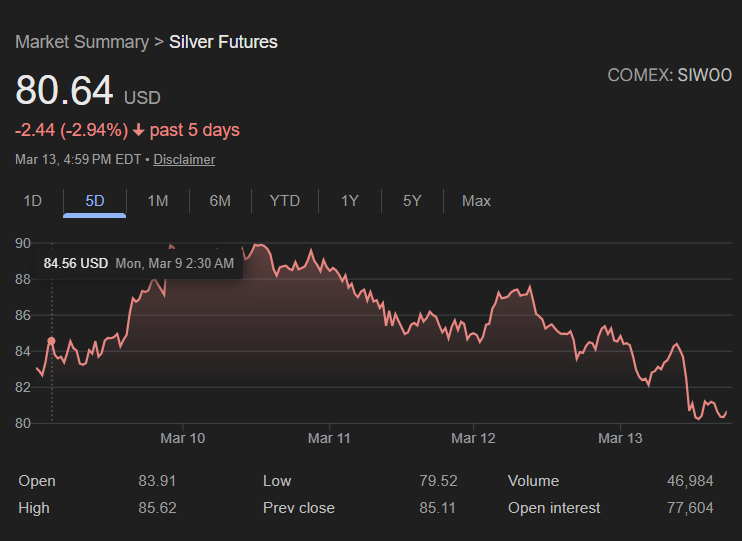Click the Mar 10 axis label
This screenshot has height=541, width=742.
pyautogui.click(x=182, y=438)
